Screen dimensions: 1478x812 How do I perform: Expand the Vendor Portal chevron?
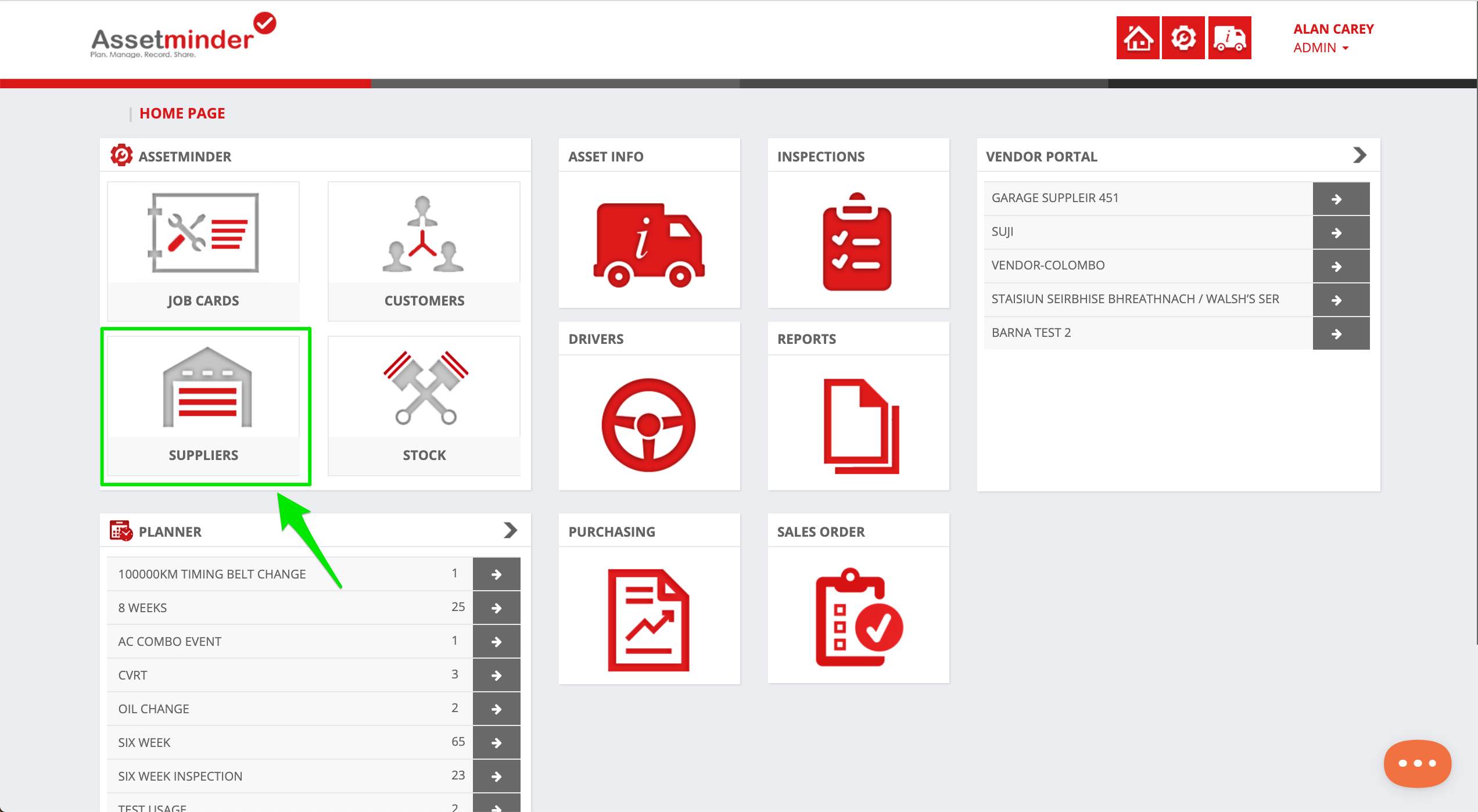click(1359, 155)
